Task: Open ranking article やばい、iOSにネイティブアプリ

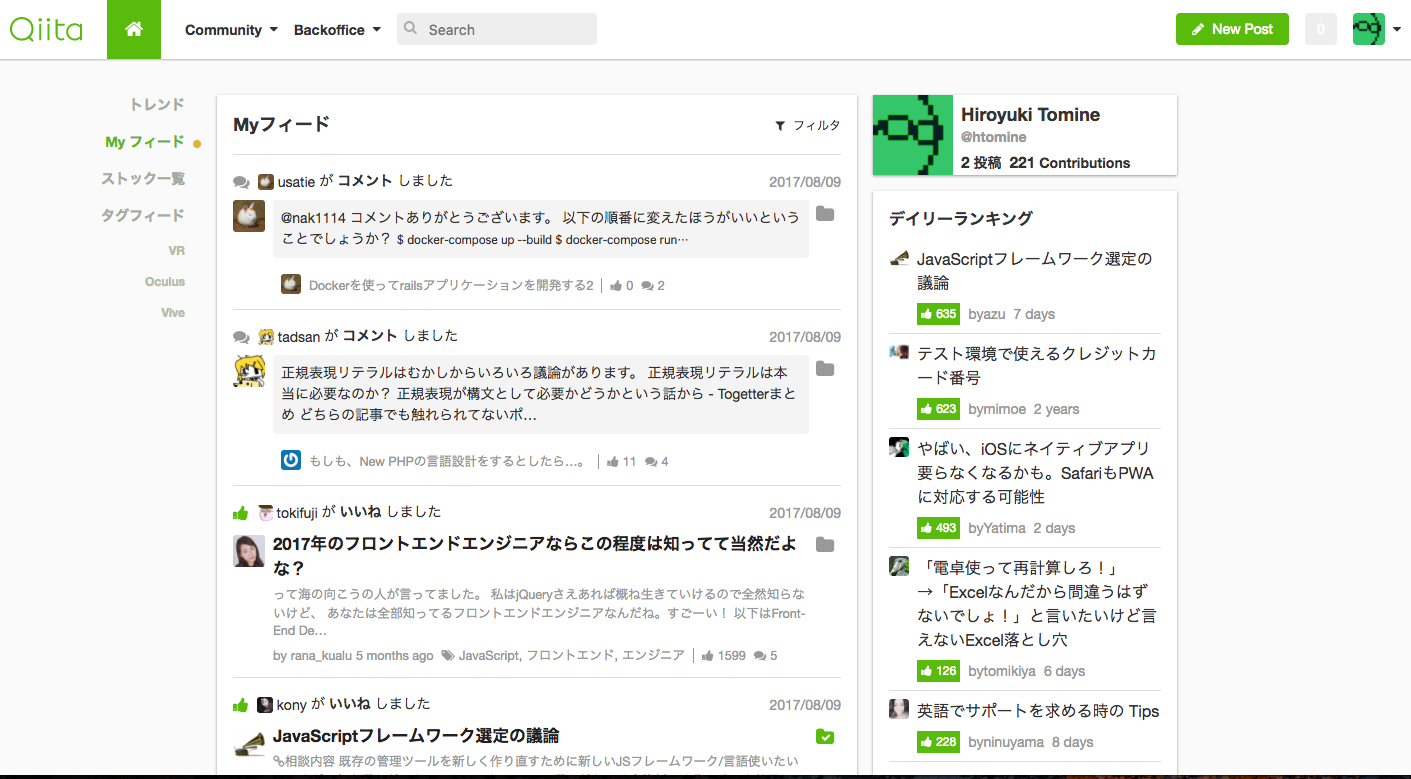Action: tap(1035, 473)
